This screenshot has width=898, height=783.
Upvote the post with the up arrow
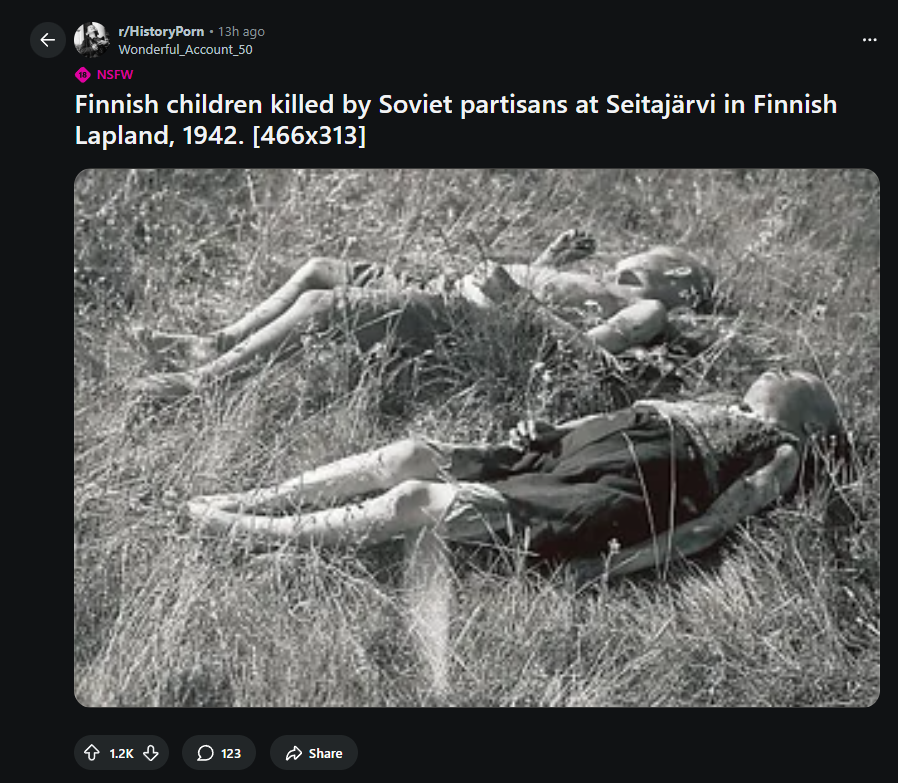(x=92, y=753)
